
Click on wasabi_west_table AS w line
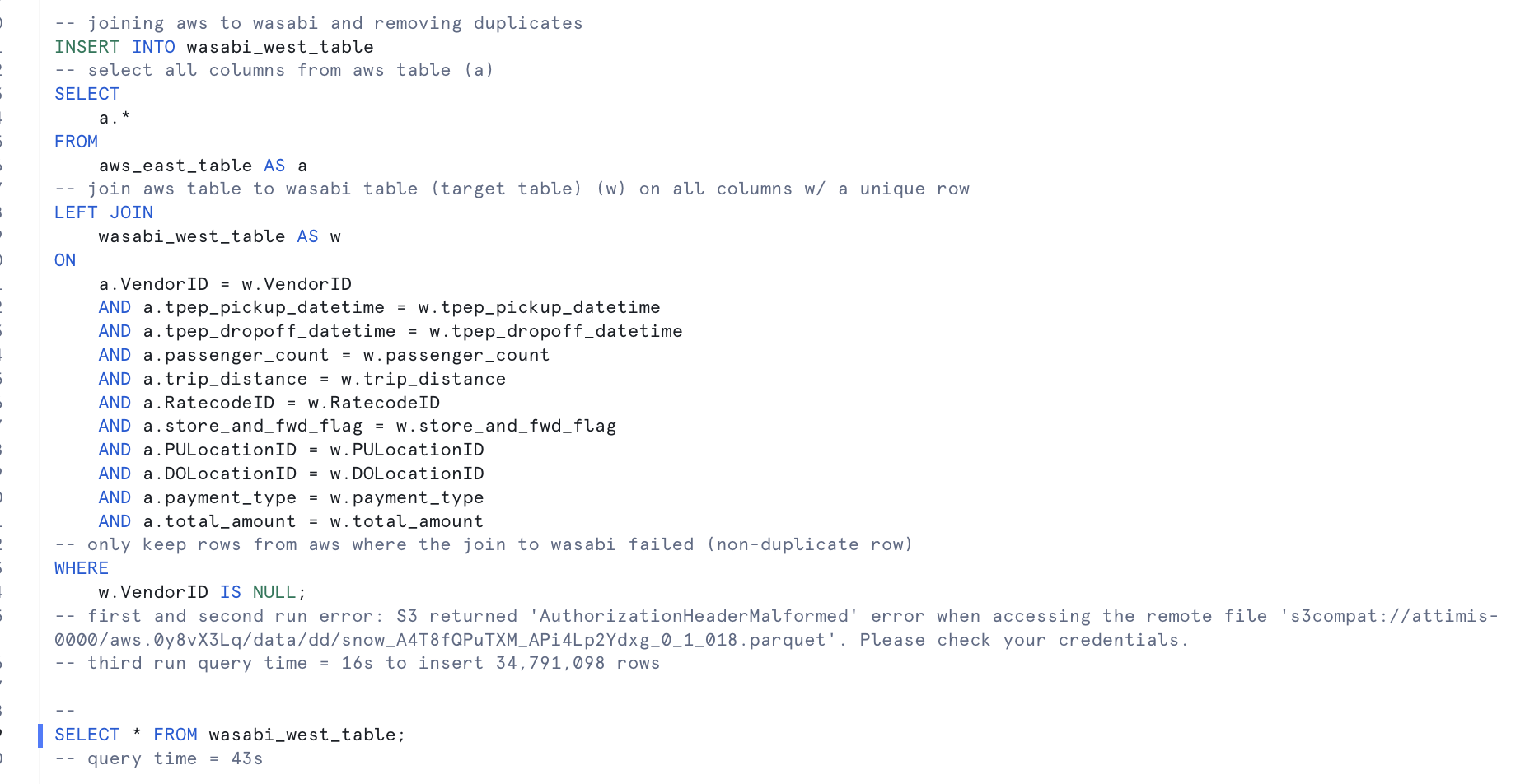218,236
